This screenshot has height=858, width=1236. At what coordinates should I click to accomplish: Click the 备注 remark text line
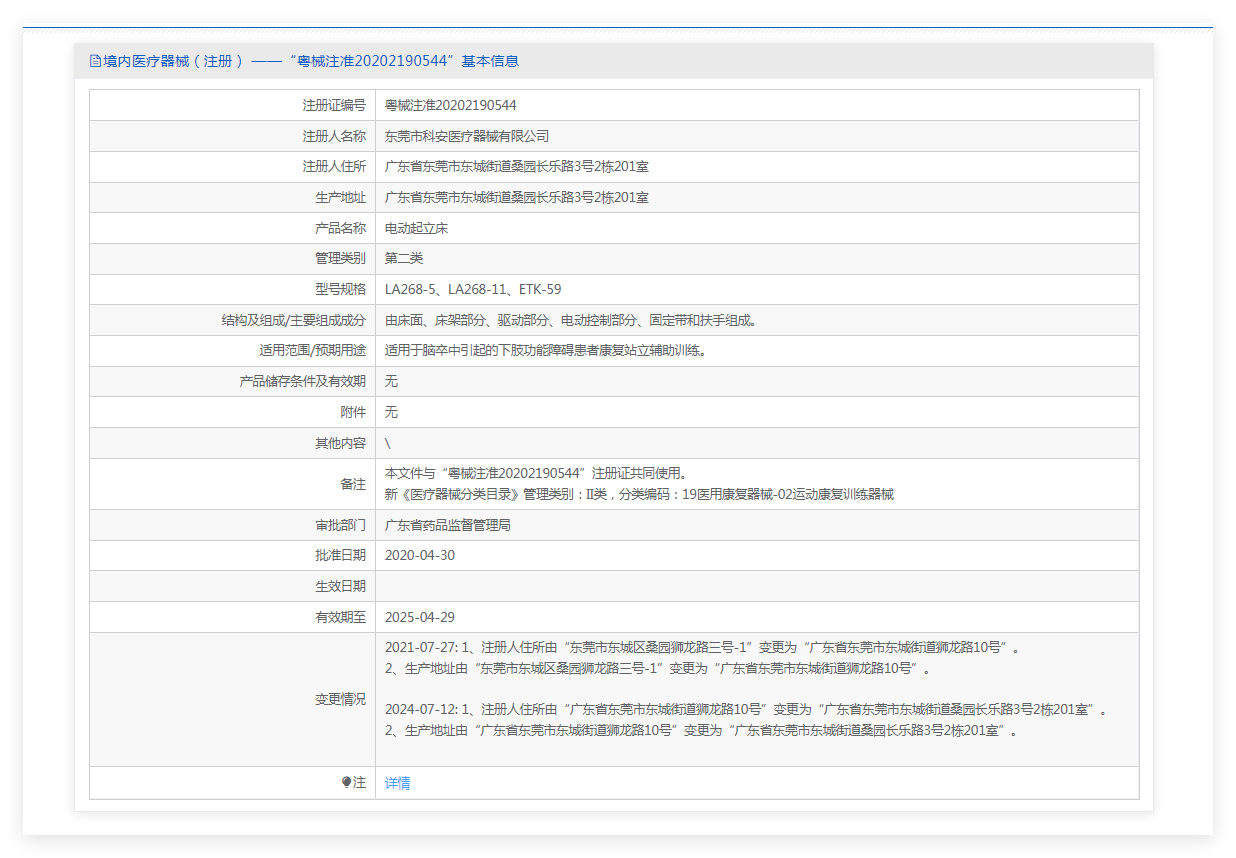[x=639, y=484]
